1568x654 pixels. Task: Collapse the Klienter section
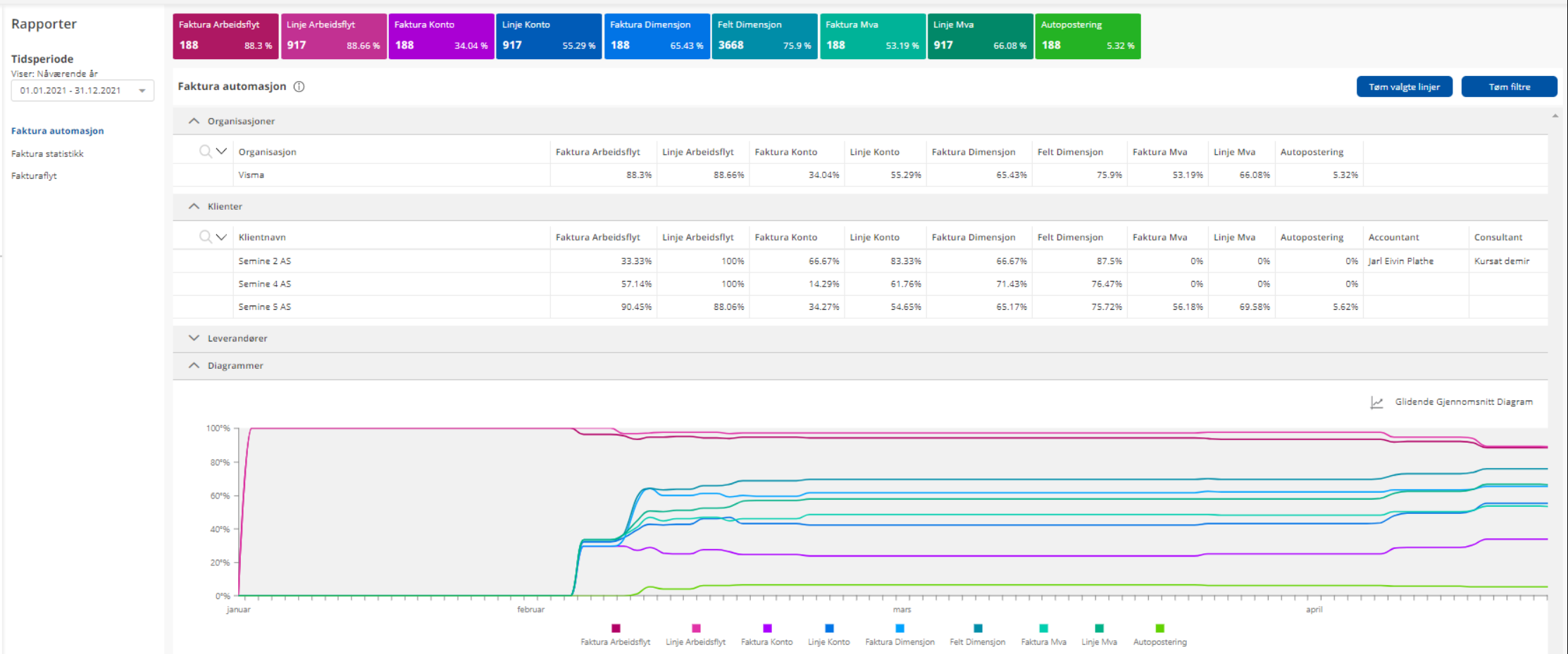[x=194, y=206]
